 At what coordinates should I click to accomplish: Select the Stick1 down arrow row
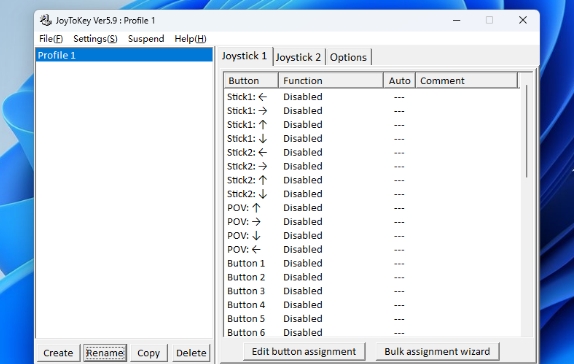coord(372,139)
